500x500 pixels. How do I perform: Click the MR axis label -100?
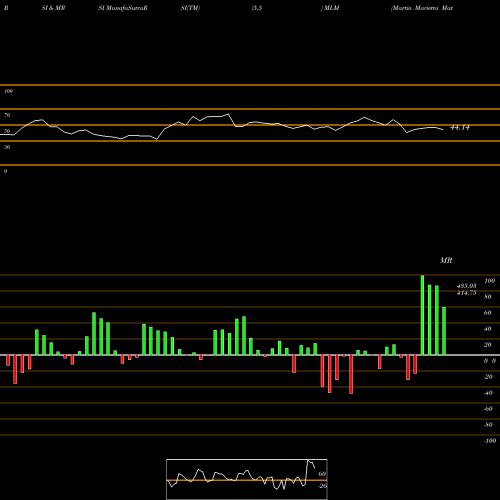[490, 441]
